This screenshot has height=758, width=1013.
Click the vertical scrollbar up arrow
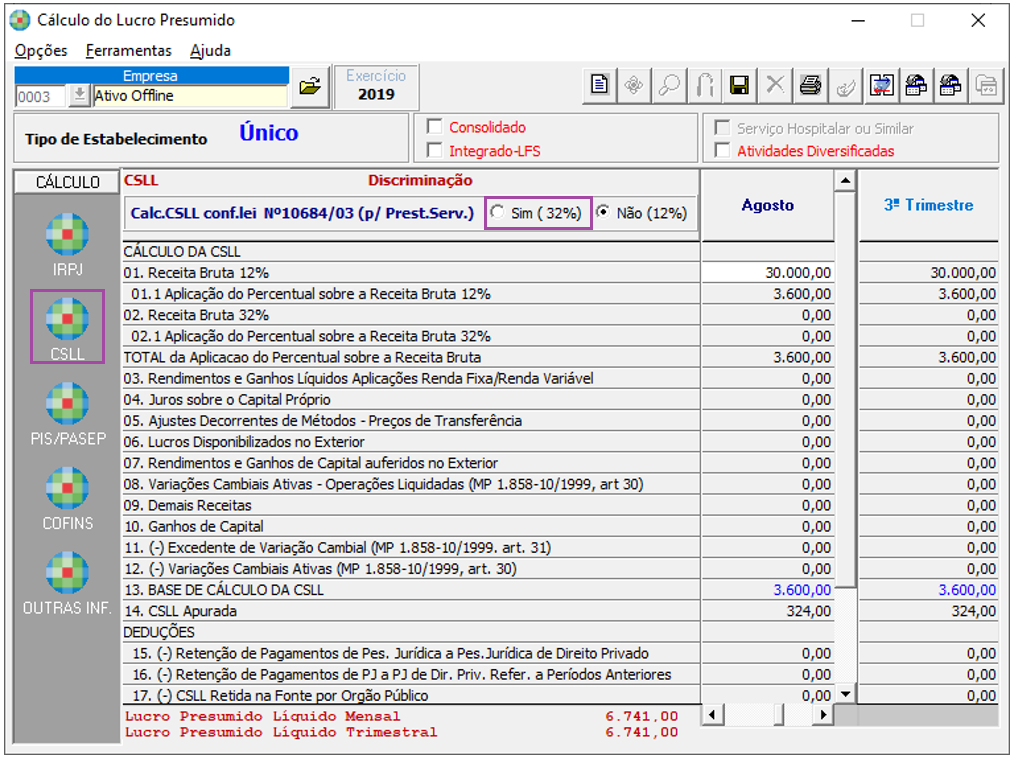(844, 180)
